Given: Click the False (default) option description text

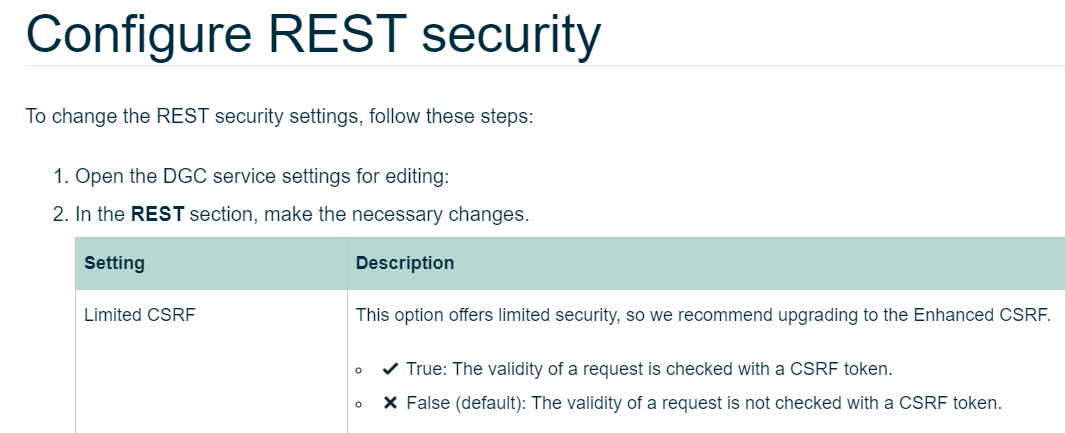Looking at the screenshot, I should pos(703,404).
